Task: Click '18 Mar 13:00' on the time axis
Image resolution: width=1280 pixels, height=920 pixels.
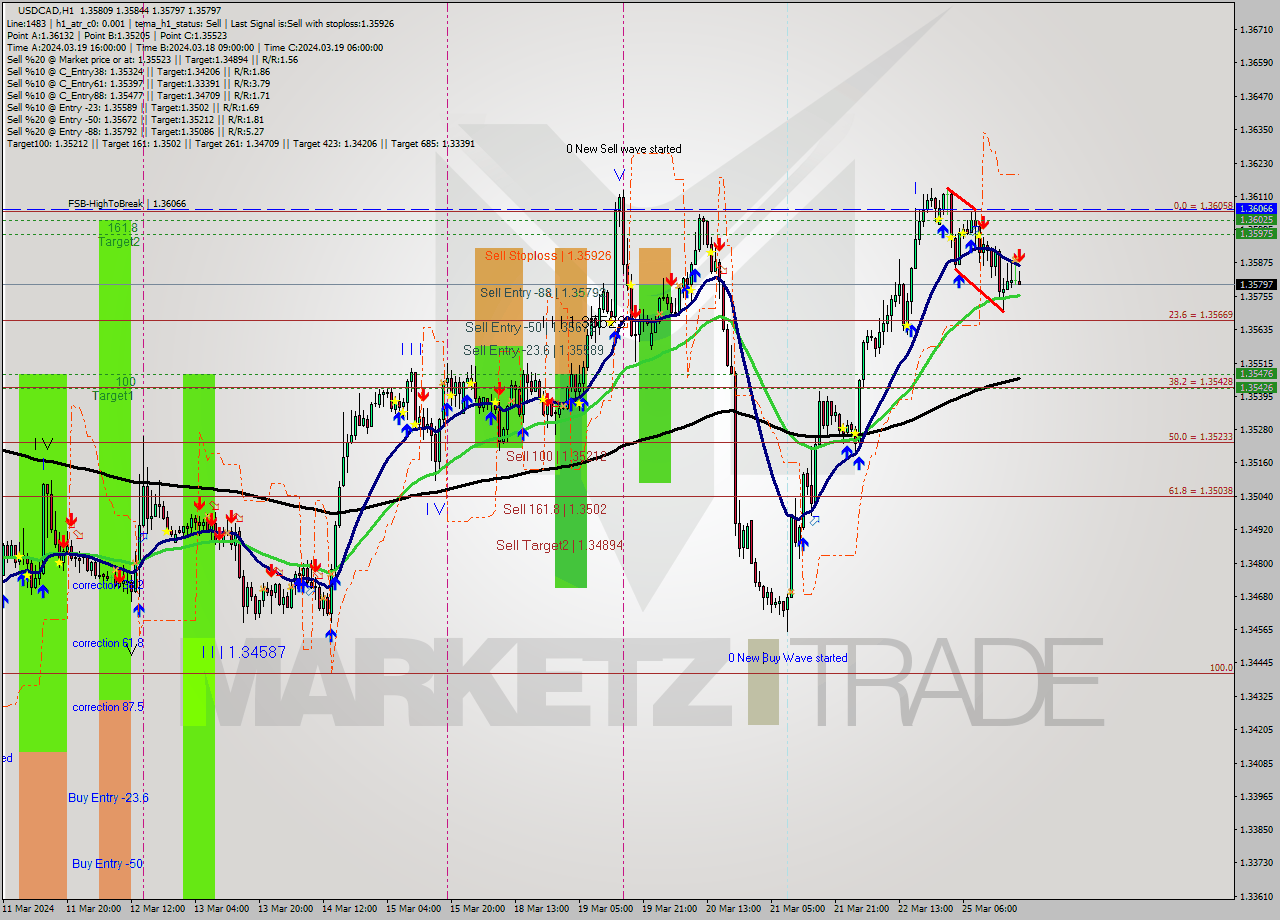Action: coord(541,909)
